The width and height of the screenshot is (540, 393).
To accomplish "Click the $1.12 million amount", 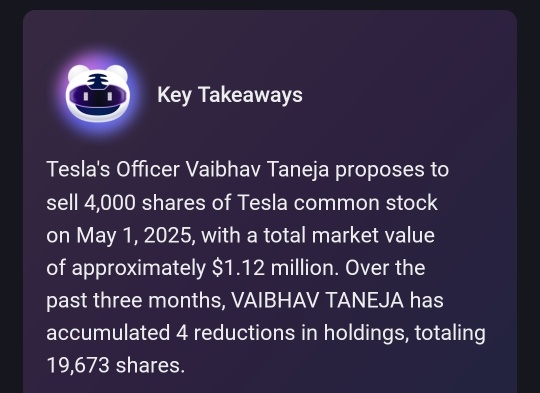I will pos(273,268).
